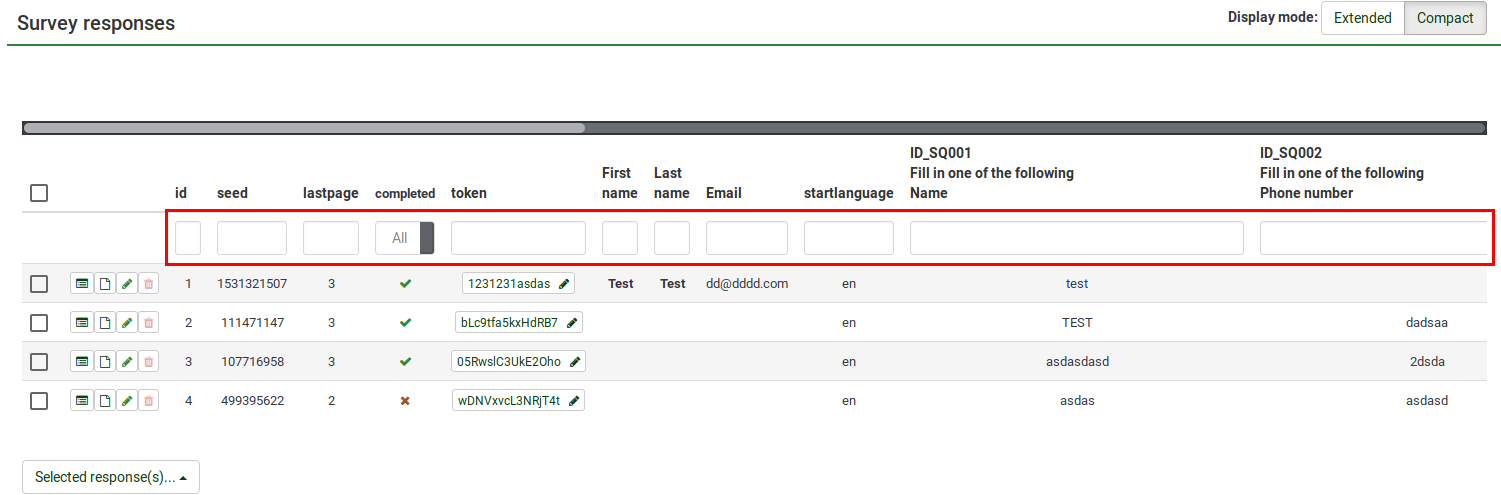Toggle the select-all responses checkbox in header
The height and width of the screenshot is (495, 1501).
[39, 193]
